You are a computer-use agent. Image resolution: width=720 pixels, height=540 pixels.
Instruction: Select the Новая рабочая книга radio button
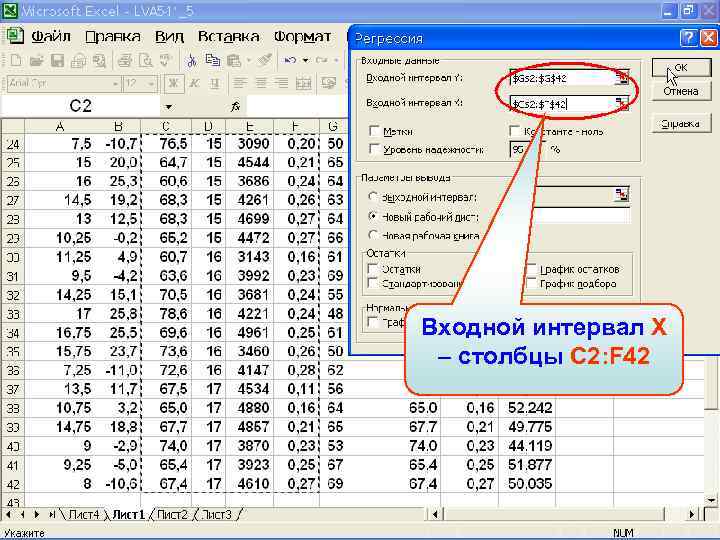tap(373, 236)
